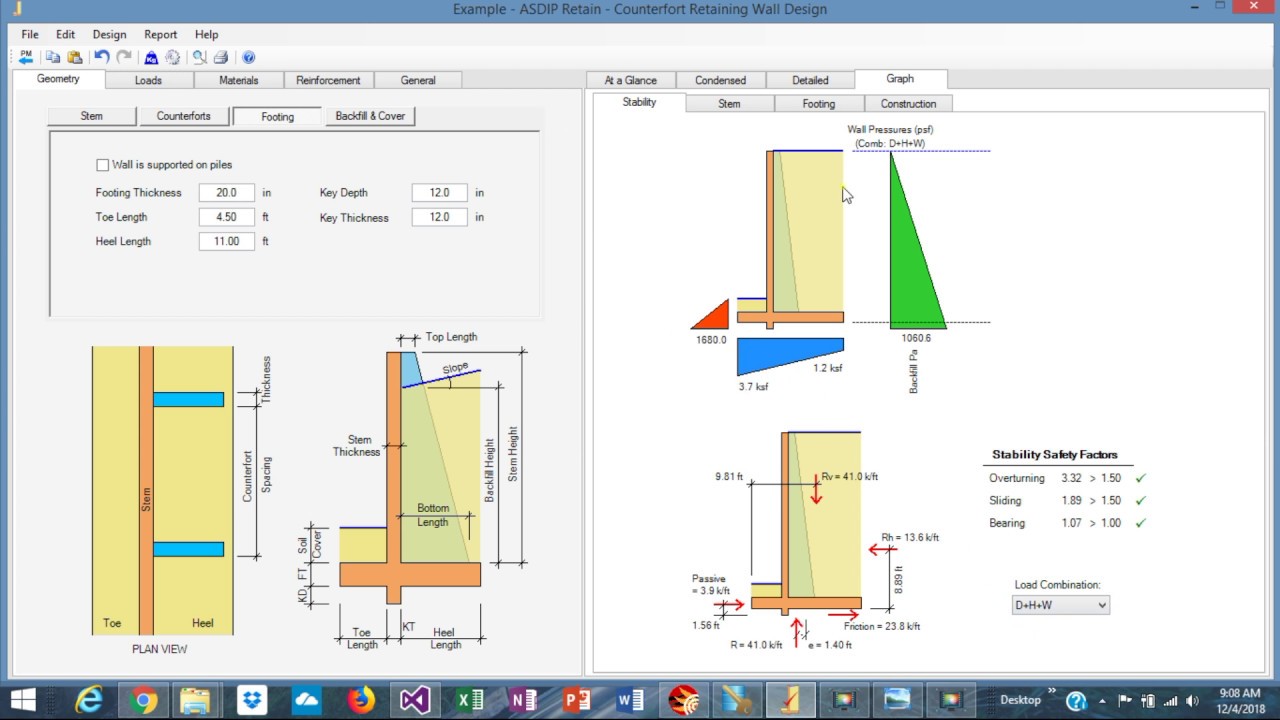Enable 'Wall is supported on piles' checkbox

pyautogui.click(x=102, y=165)
